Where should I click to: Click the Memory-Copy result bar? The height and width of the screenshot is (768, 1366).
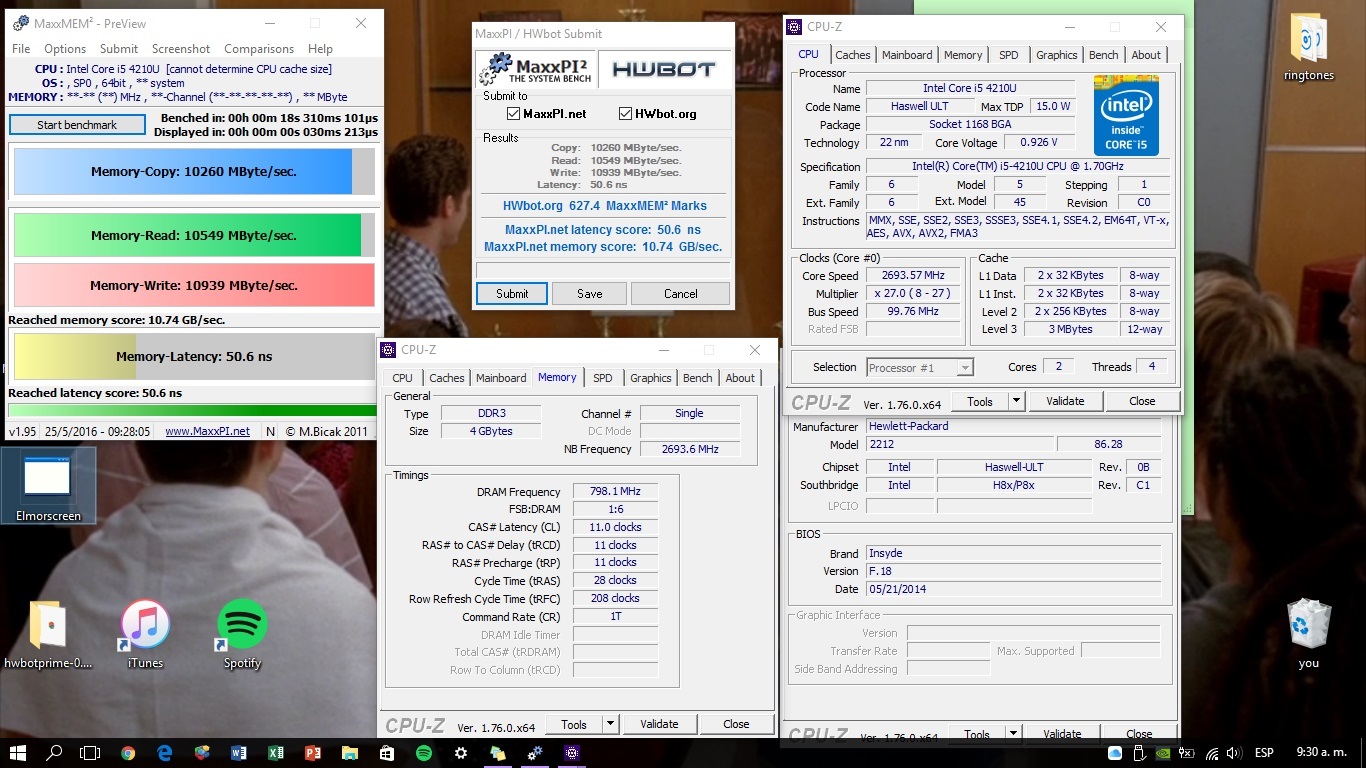(x=194, y=171)
